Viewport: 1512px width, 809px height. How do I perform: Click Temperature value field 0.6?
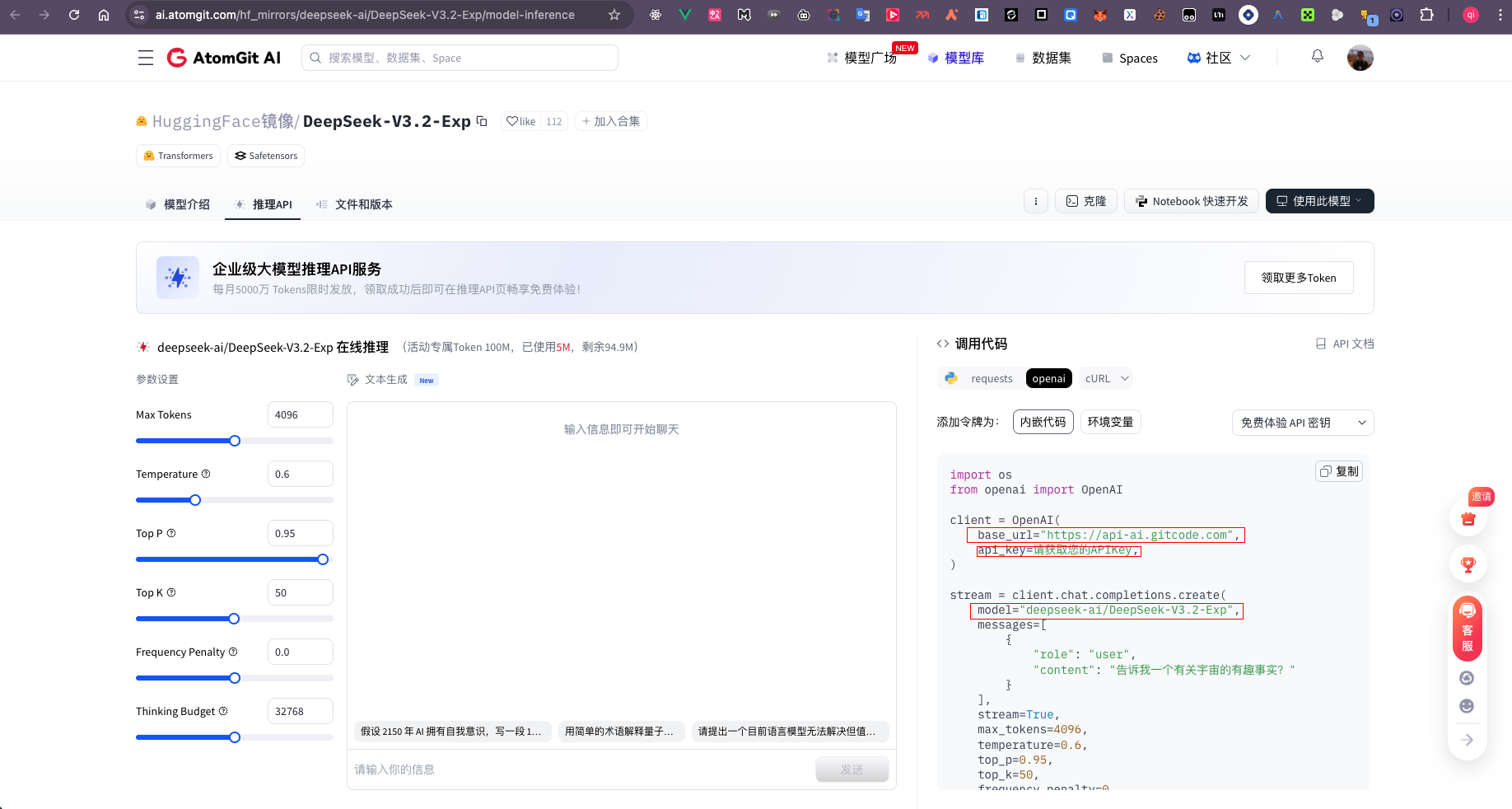[x=301, y=474]
